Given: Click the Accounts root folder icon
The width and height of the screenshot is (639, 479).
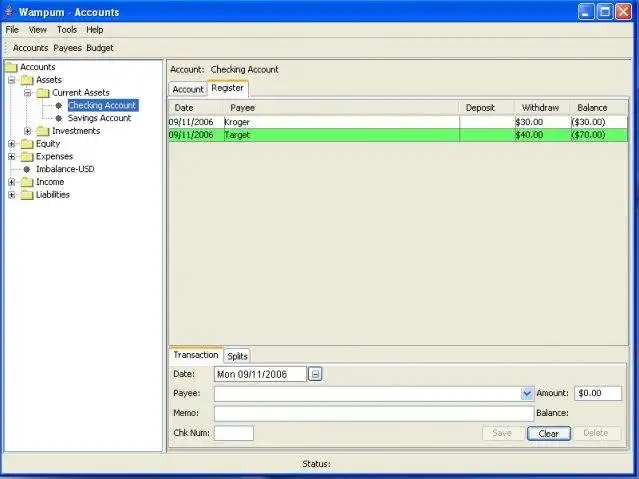Looking at the screenshot, I should coord(11,67).
